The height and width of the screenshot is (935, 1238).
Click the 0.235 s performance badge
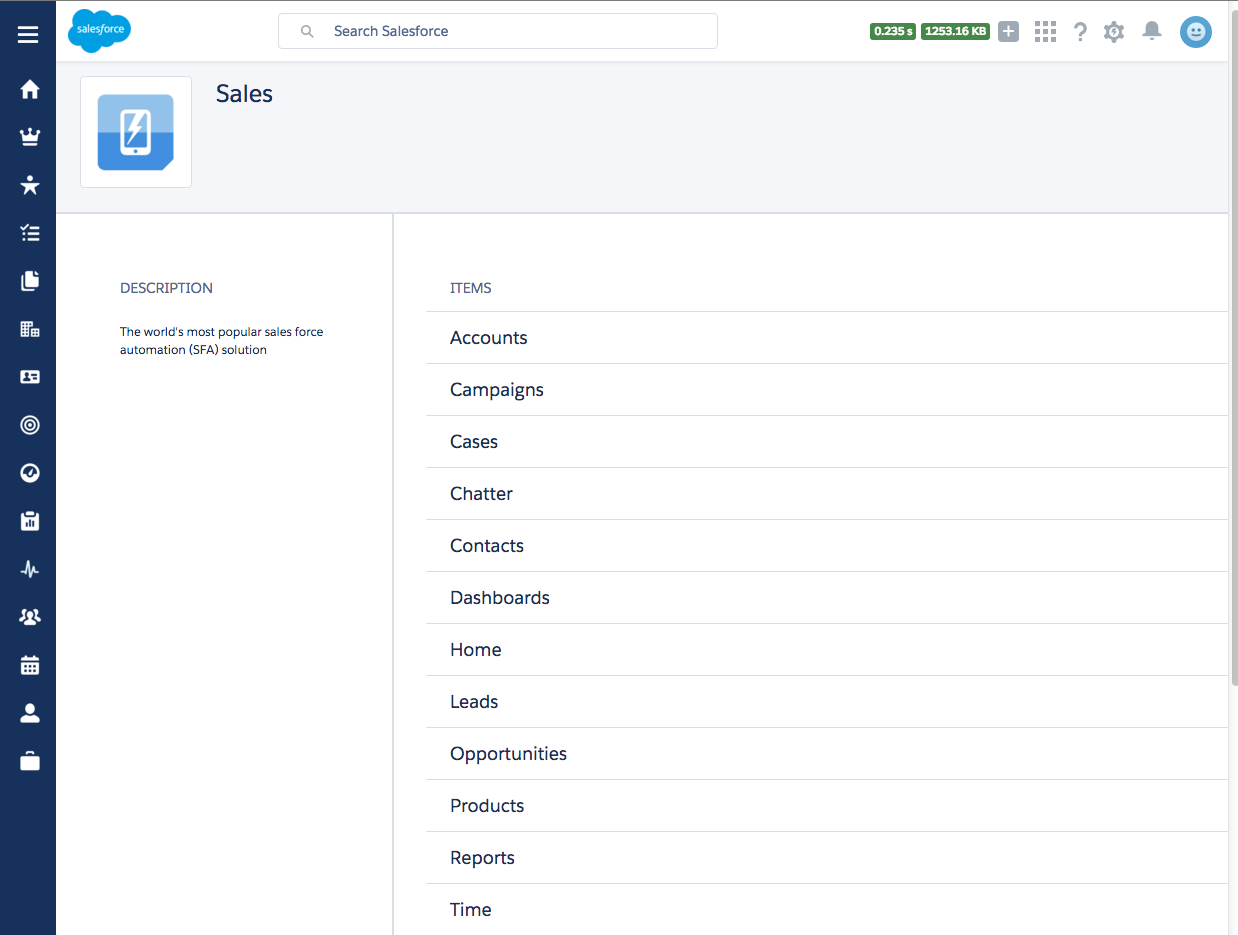coord(893,31)
